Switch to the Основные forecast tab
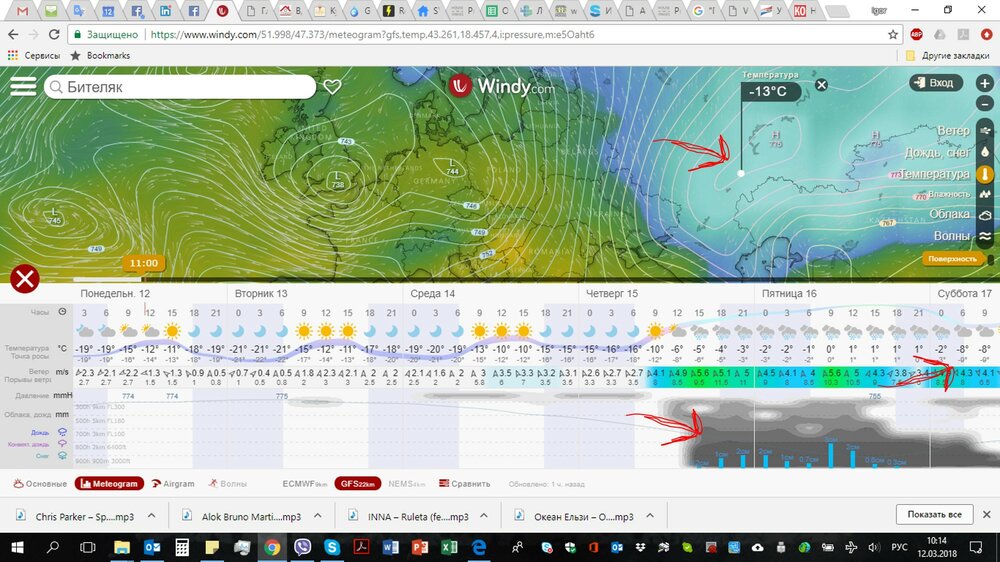The image size is (1000, 562). [x=40, y=484]
